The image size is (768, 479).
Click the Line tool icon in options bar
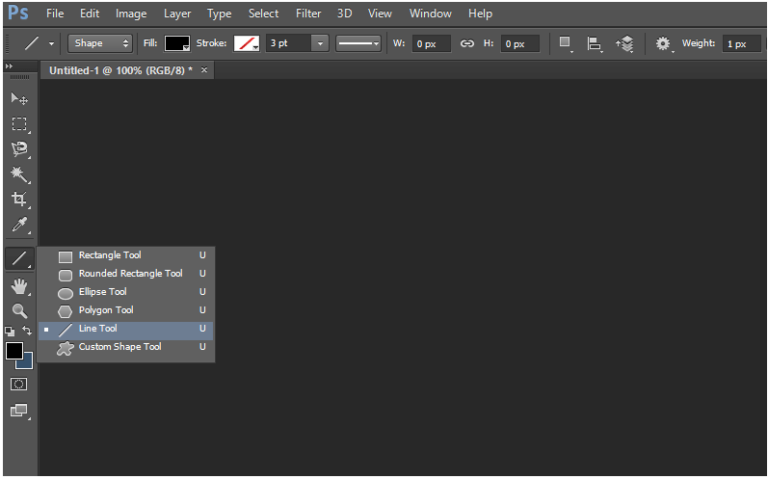31,44
